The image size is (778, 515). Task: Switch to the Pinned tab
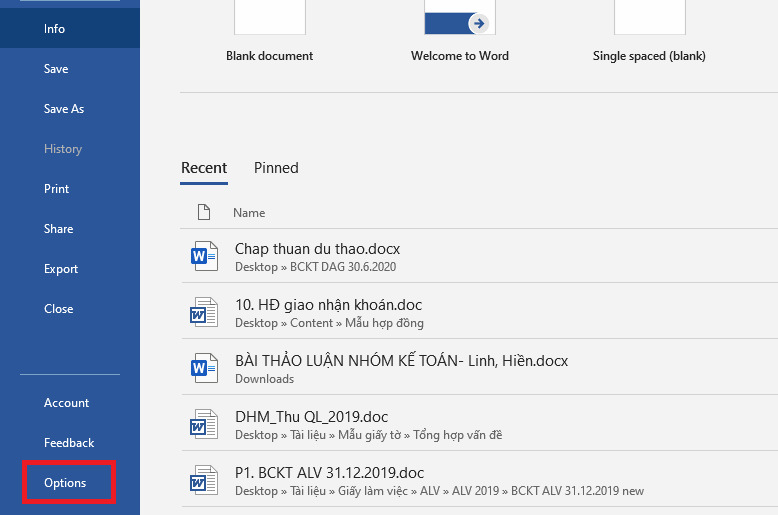276,168
